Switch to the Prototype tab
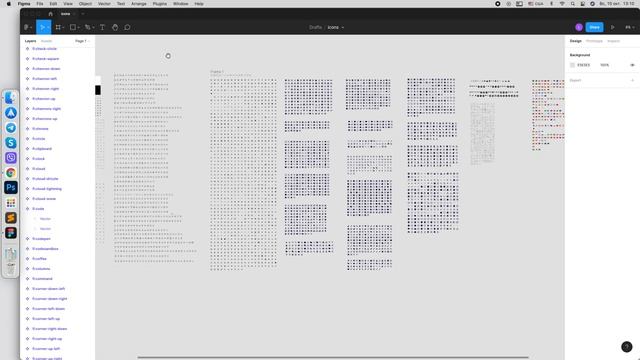The image size is (640, 360). [594, 41]
